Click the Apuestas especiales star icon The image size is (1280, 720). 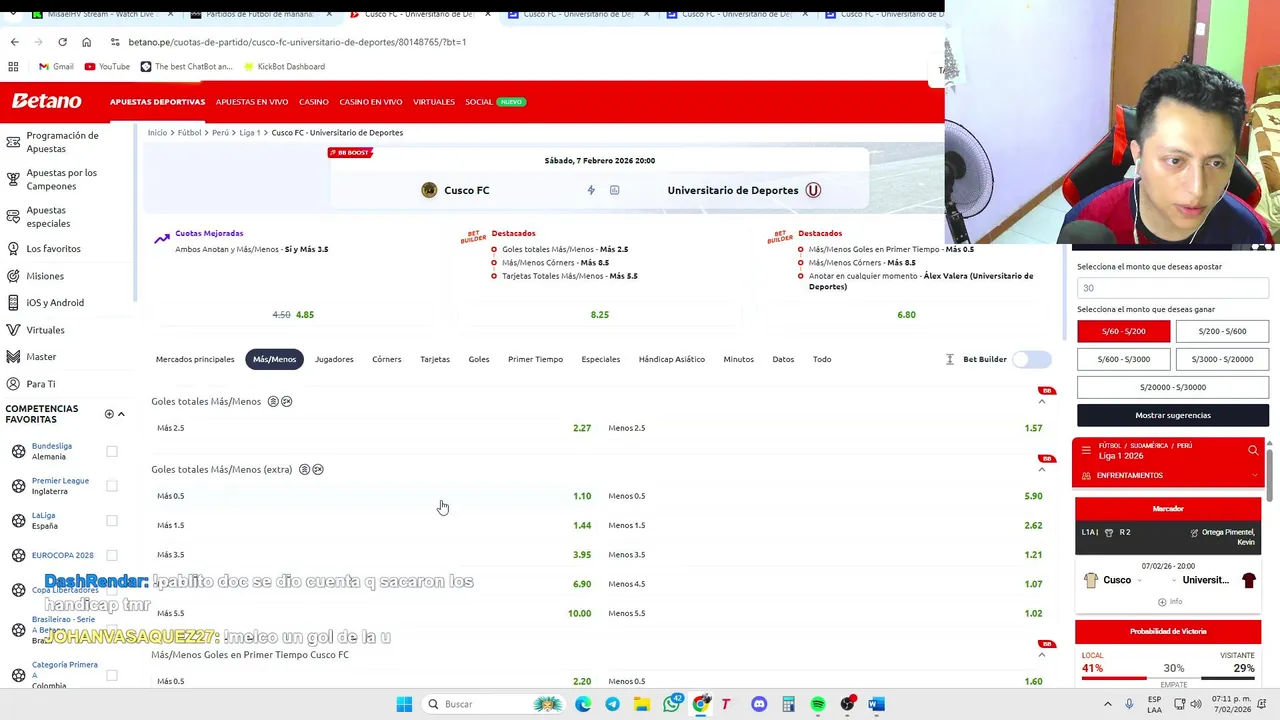13,216
